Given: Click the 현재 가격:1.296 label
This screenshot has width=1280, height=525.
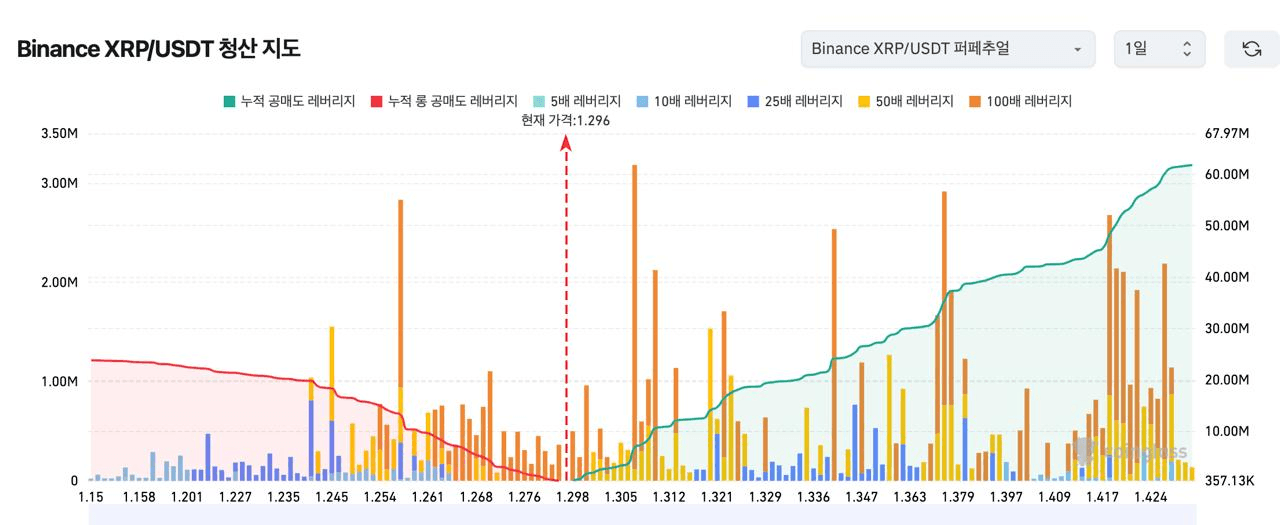Looking at the screenshot, I should tap(565, 120).
